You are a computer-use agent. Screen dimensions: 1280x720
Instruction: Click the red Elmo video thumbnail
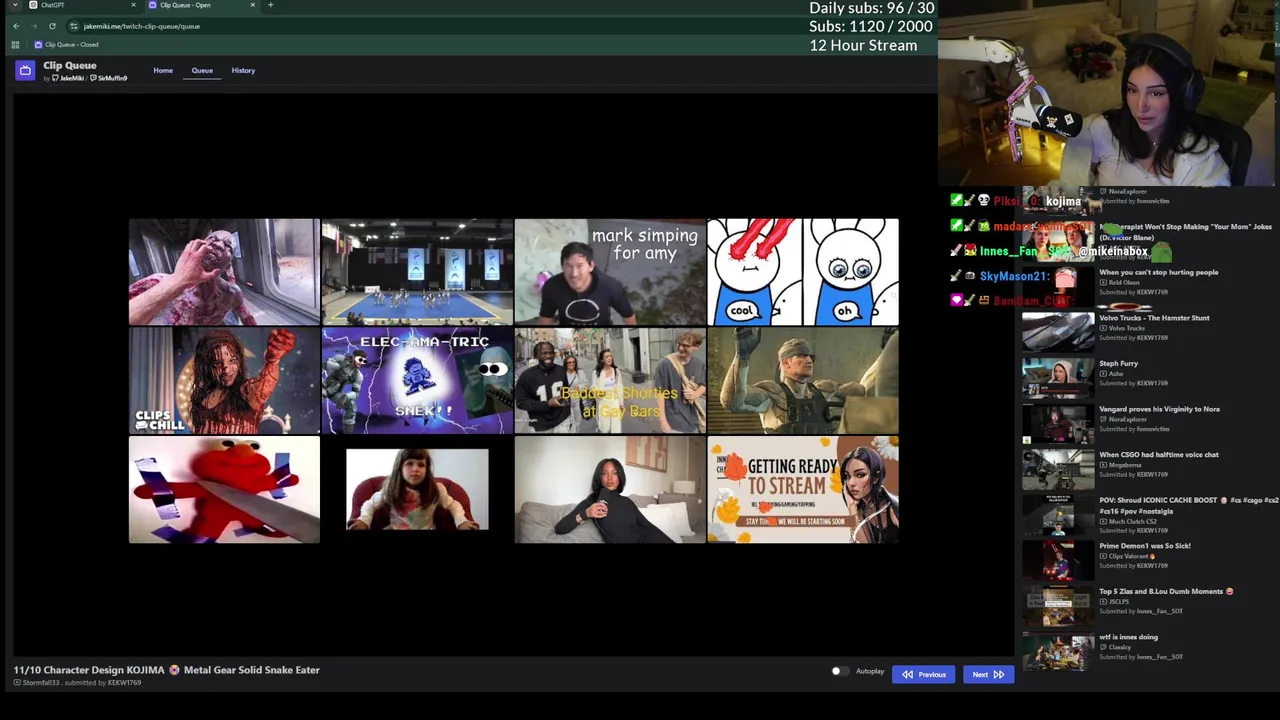pos(224,490)
